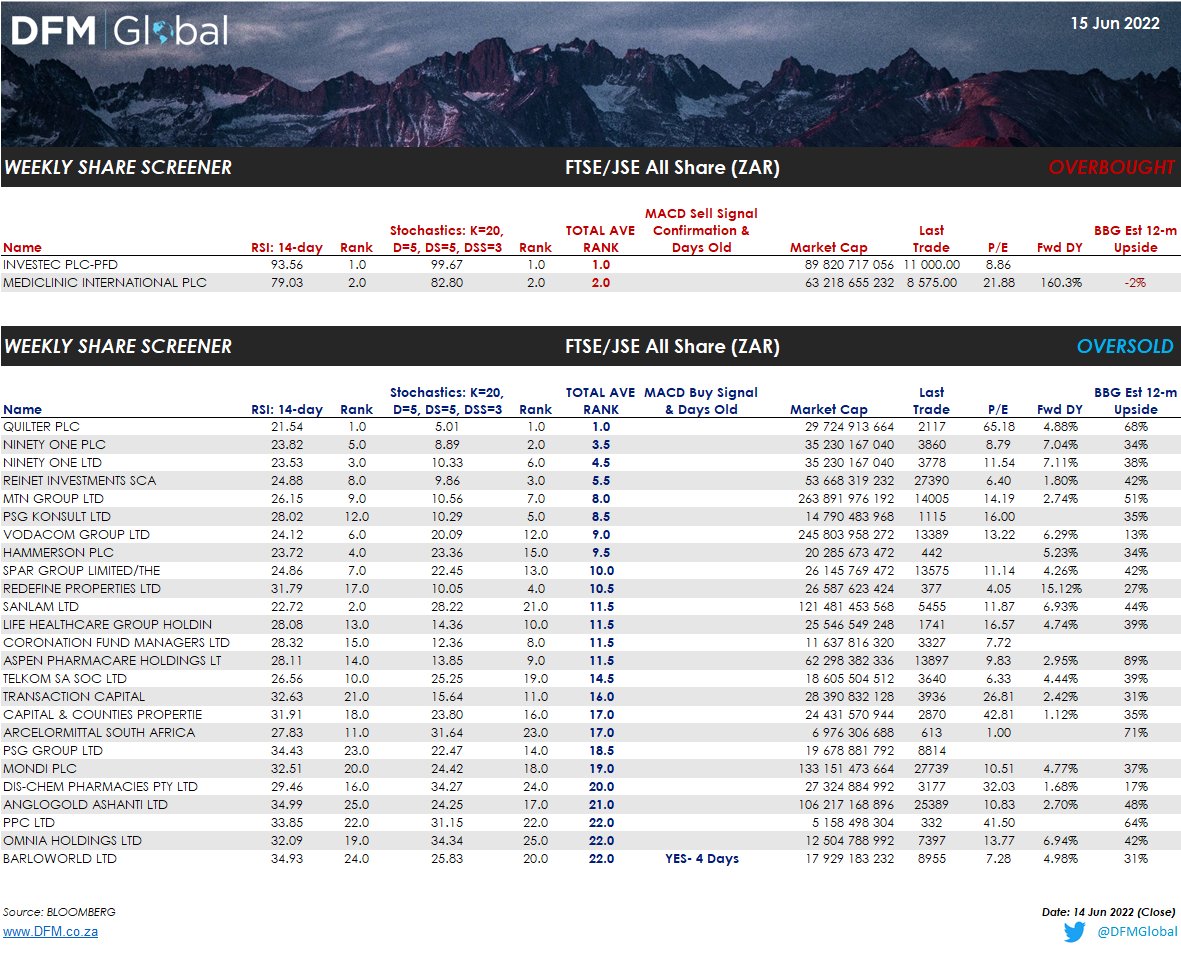Screen dimensions: 1181x958
Task: Select CAPITAL & COUNTIES PROPERTIE name
Action: pyautogui.click(x=103, y=715)
